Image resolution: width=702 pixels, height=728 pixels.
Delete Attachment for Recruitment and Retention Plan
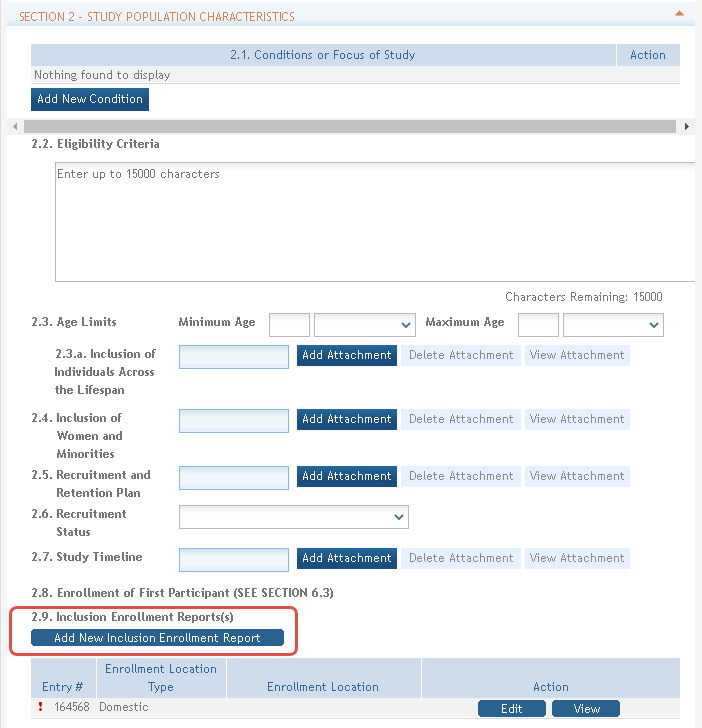click(461, 476)
